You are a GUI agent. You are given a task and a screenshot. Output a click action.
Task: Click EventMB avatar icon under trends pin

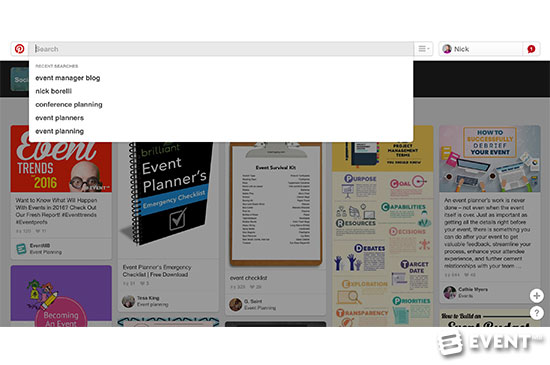(21, 249)
